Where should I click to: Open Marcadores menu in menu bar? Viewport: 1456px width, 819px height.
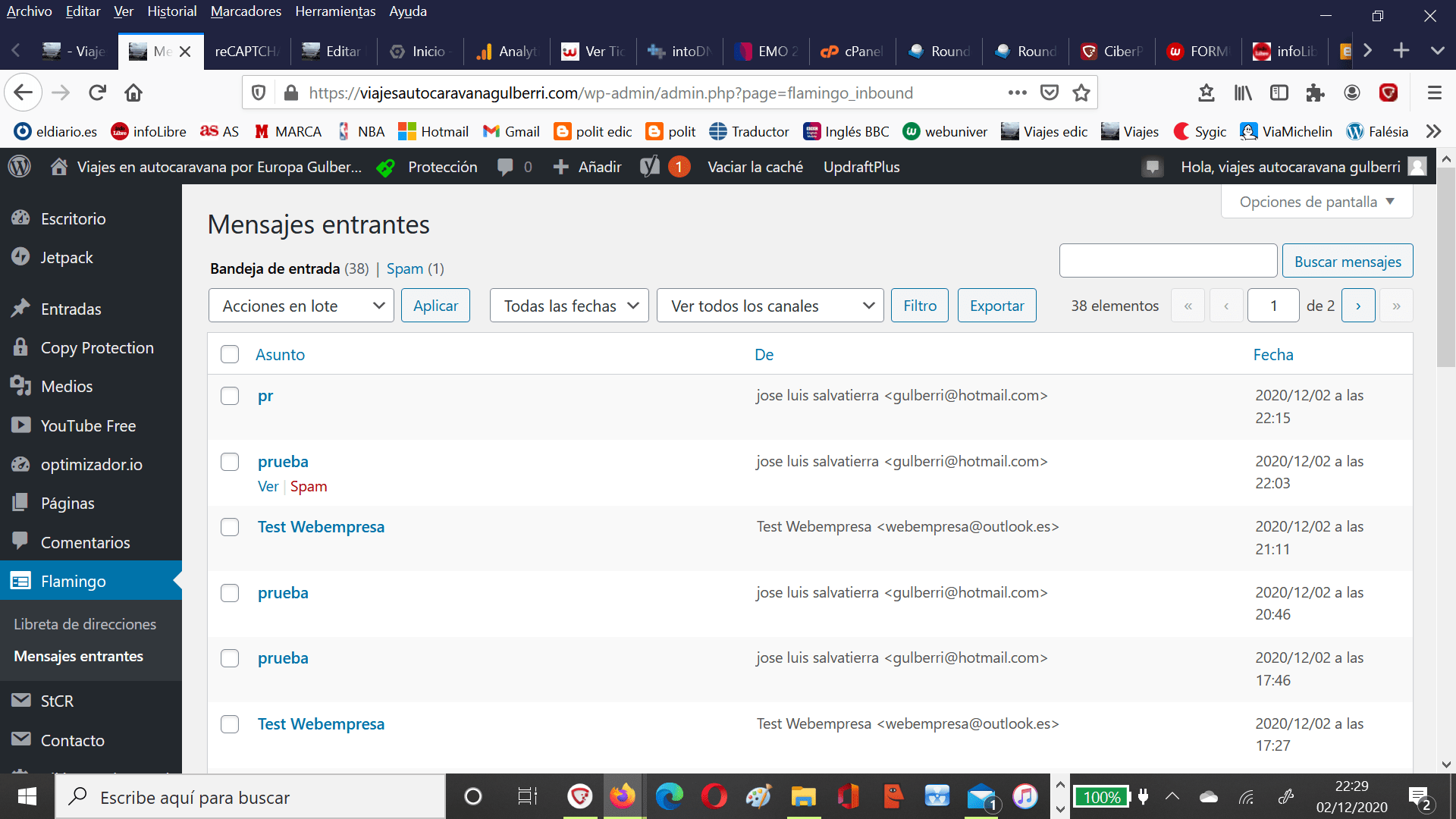[246, 11]
